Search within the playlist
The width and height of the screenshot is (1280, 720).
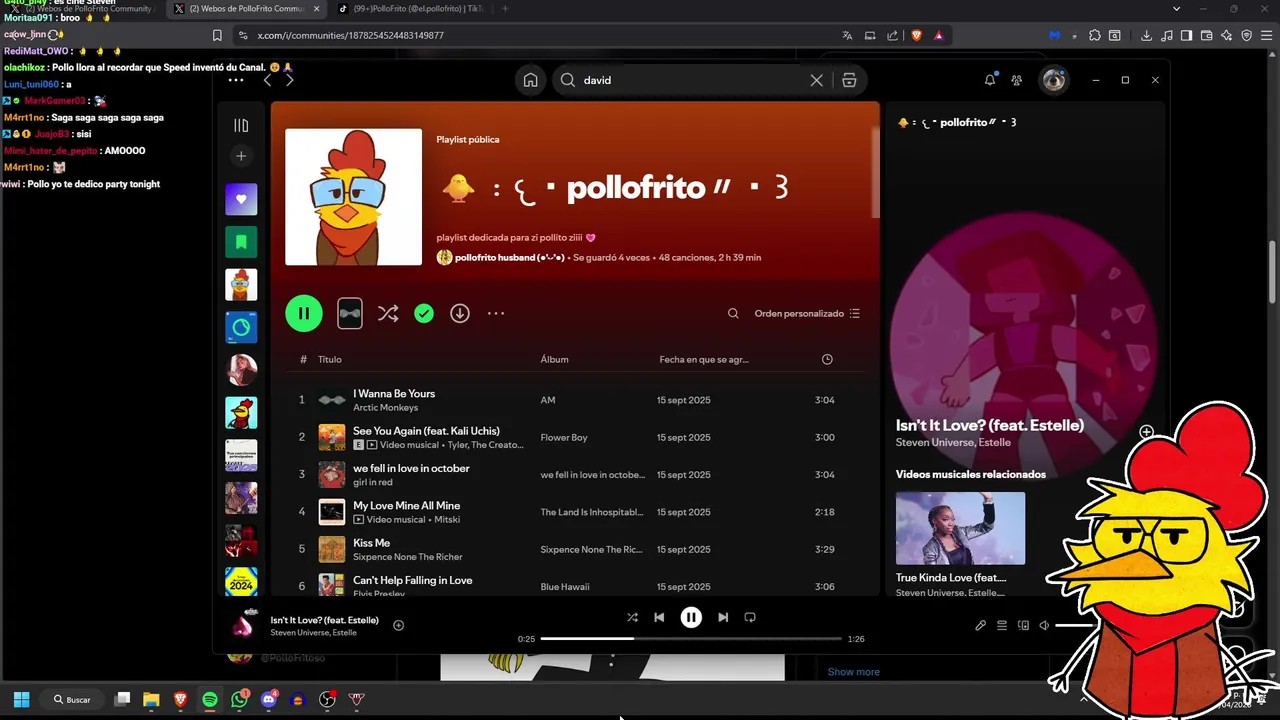(733, 313)
